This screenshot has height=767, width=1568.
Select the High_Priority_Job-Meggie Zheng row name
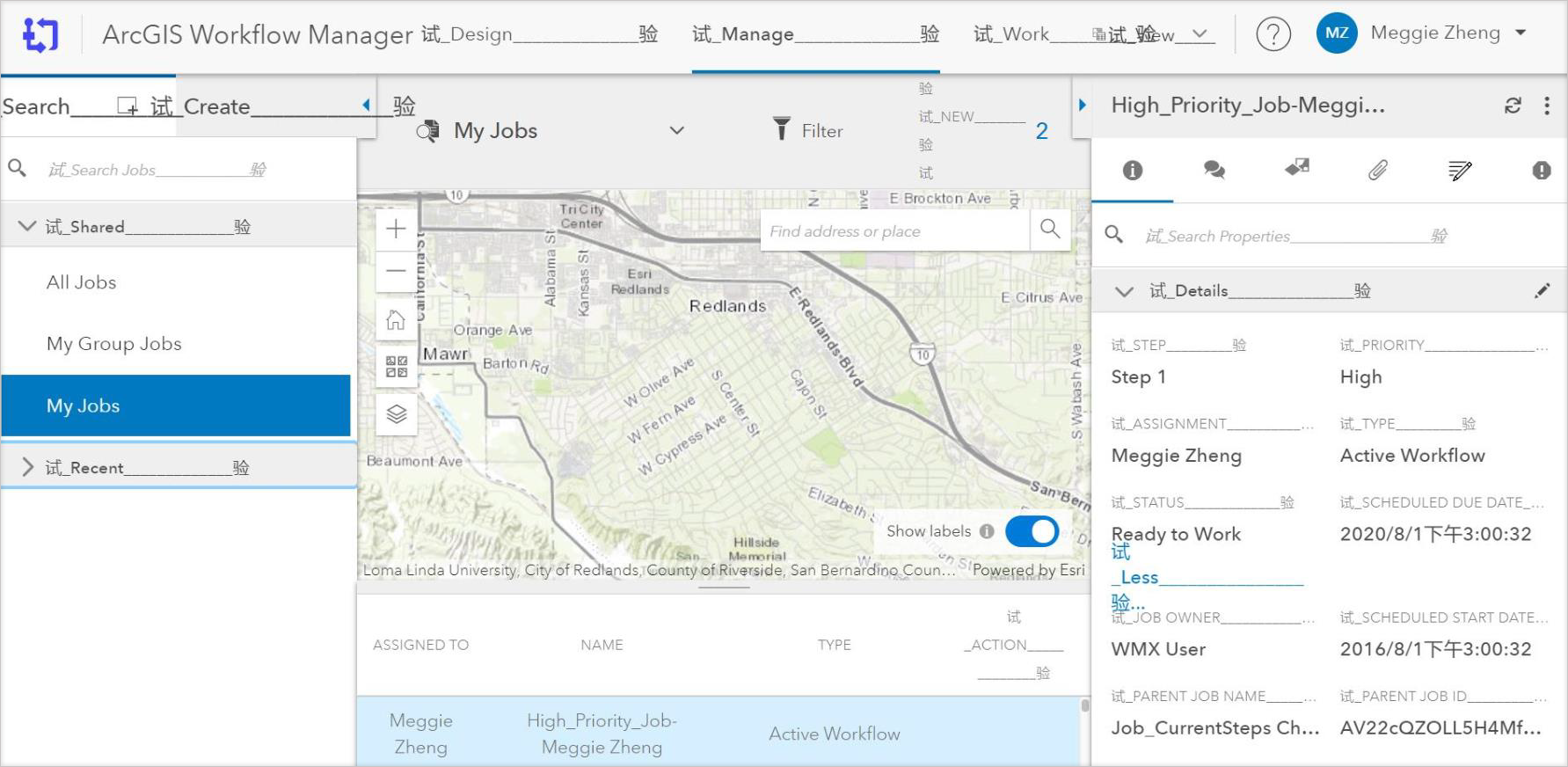click(x=602, y=734)
